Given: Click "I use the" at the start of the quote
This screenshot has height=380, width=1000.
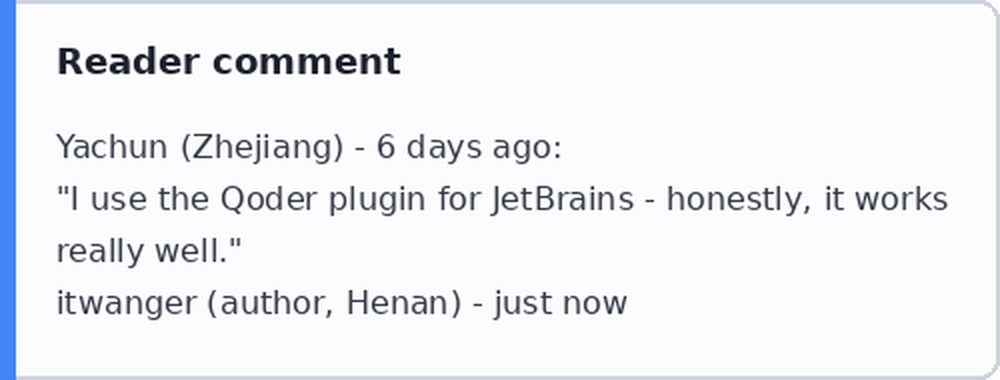Looking at the screenshot, I should click(x=133, y=200).
